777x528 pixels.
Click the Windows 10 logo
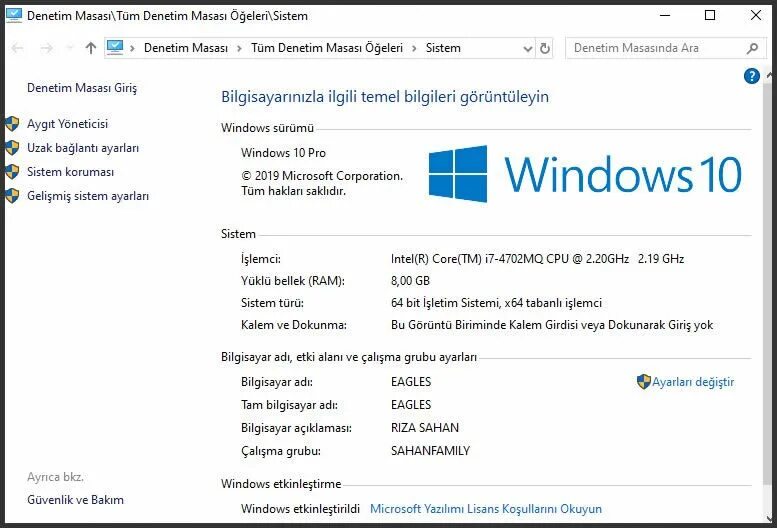click(585, 174)
